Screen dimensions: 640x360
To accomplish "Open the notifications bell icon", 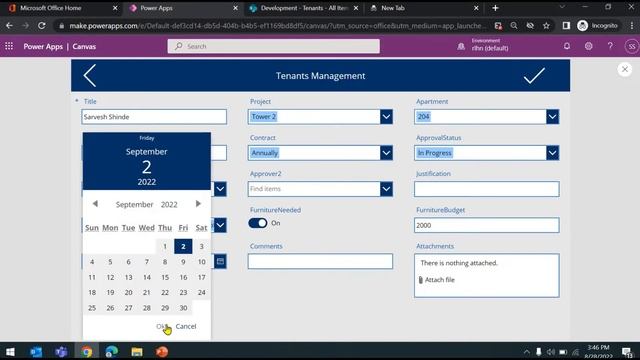I will coord(567,46).
